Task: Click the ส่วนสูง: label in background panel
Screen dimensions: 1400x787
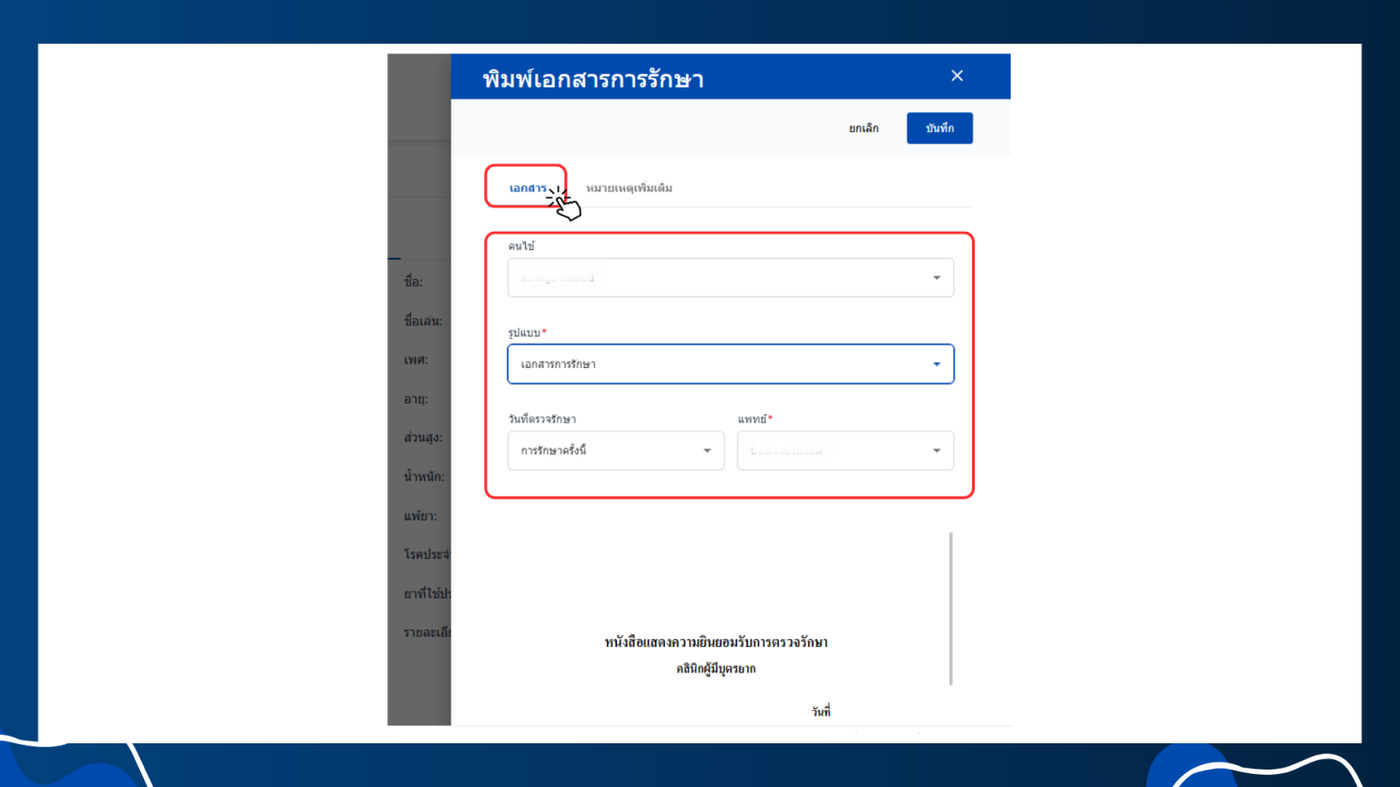Action: click(x=423, y=437)
